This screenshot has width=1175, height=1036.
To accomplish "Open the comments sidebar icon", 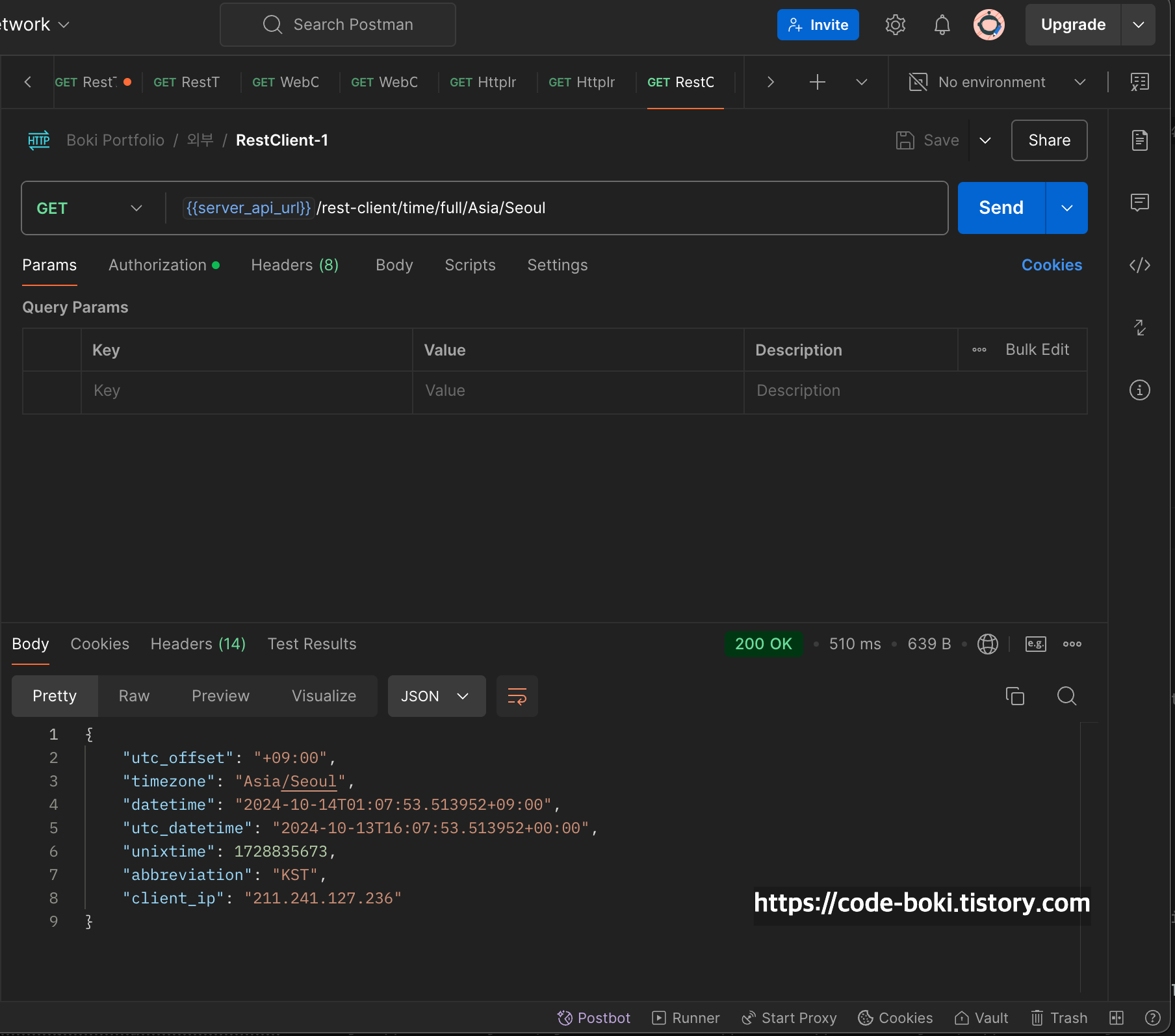I will pyautogui.click(x=1139, y=203).
